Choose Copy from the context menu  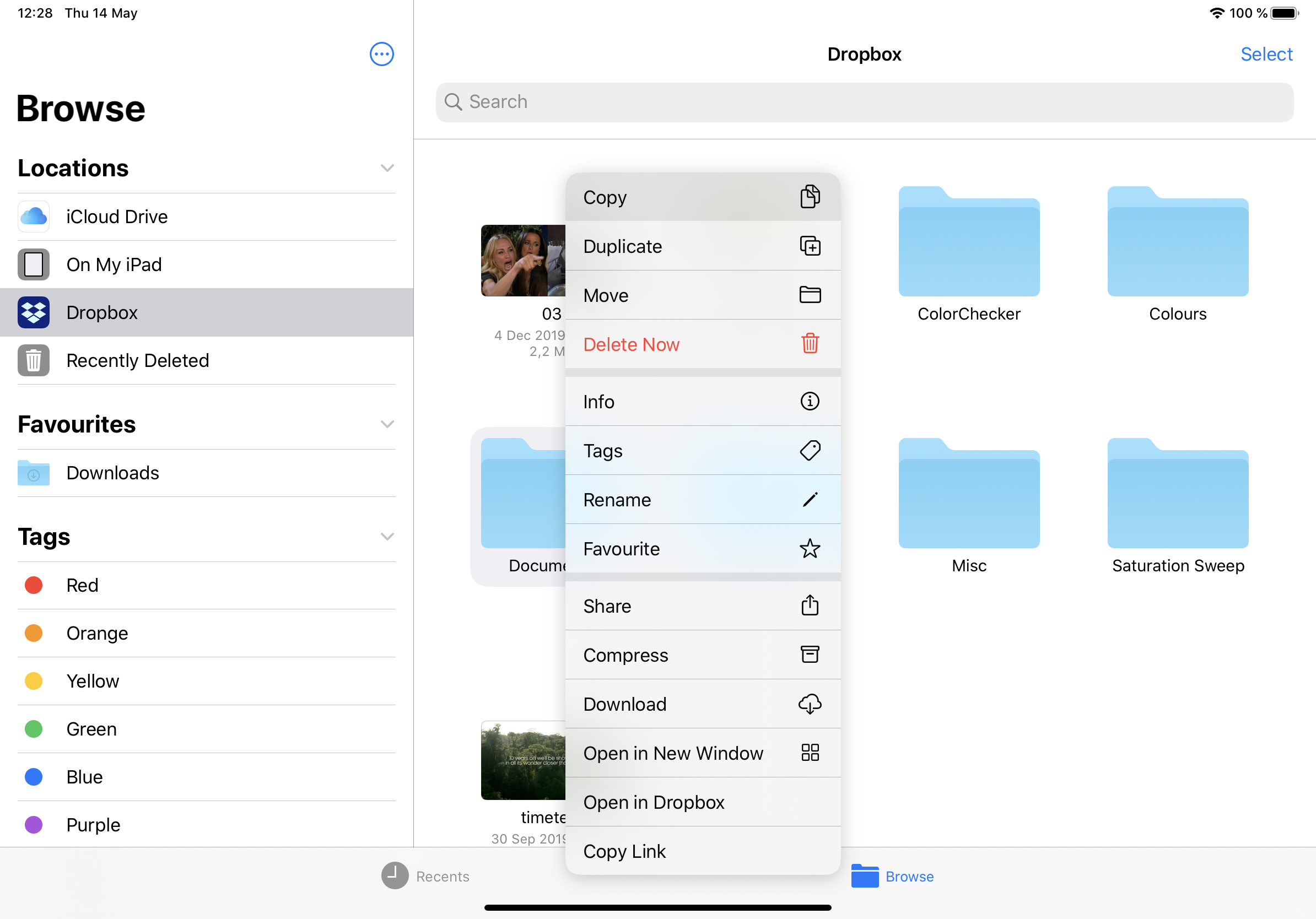(703, 197)
